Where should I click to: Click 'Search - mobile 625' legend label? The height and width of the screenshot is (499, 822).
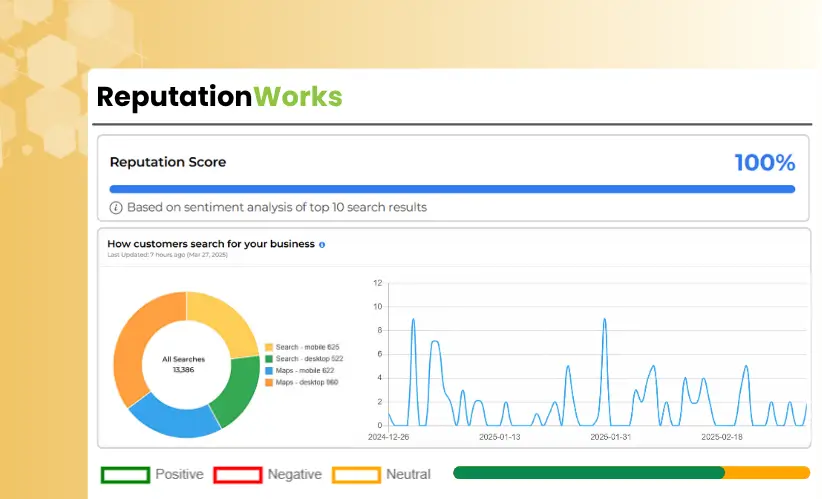307,347
